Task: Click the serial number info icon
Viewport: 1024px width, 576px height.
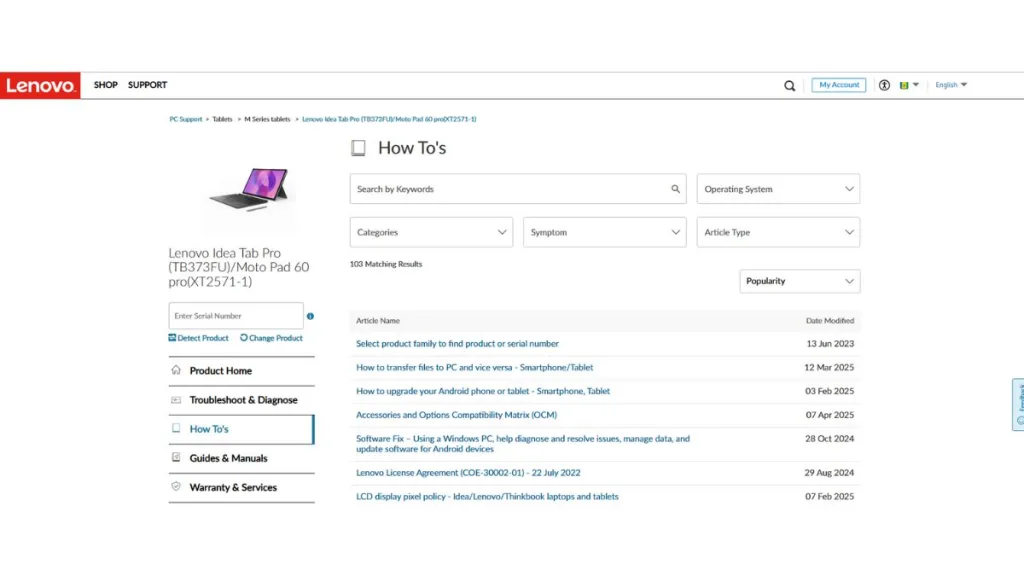Action: click(310, 316)
